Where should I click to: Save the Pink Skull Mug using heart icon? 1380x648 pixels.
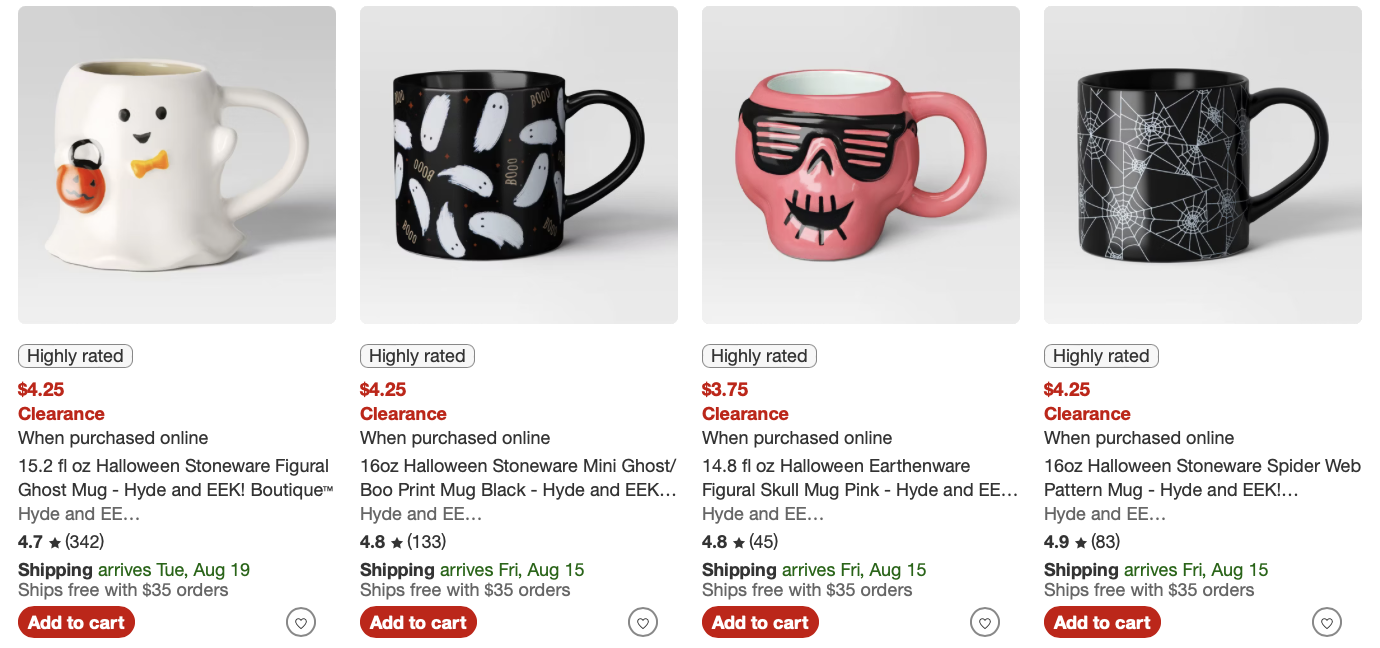click(x=985, y=623)
